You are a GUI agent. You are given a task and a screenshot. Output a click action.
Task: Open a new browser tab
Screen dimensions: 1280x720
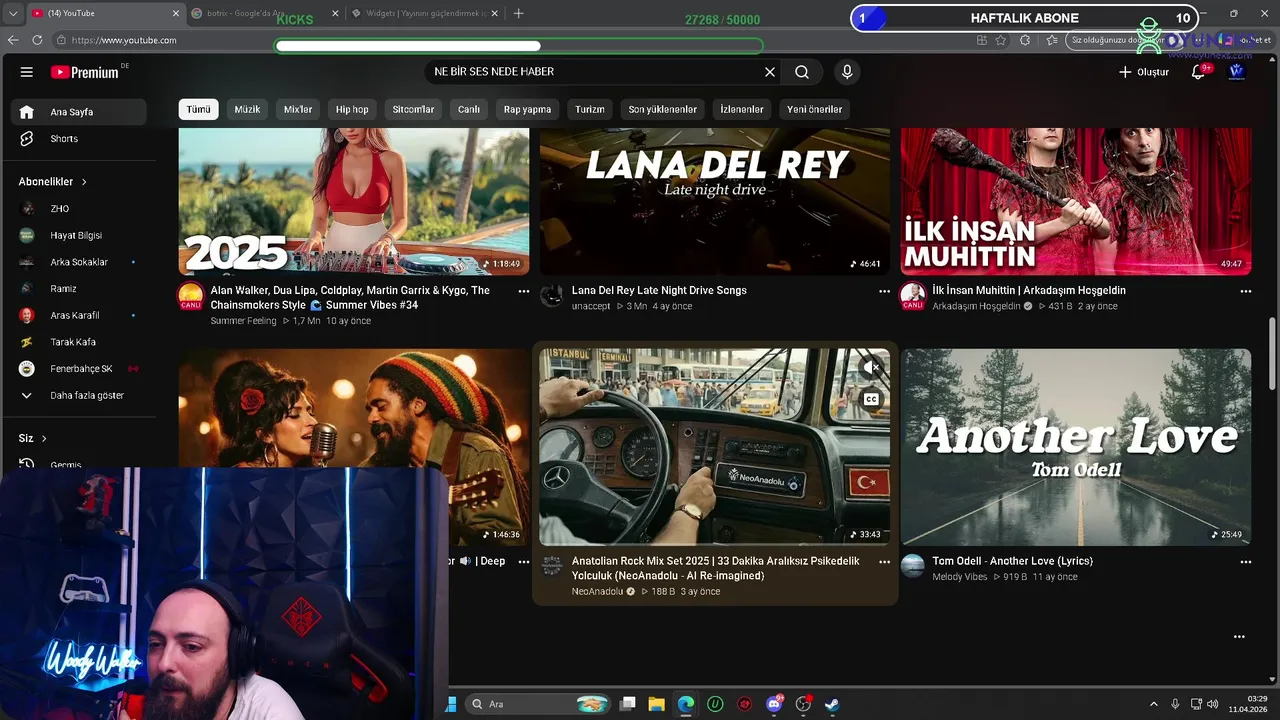point(518,13)
